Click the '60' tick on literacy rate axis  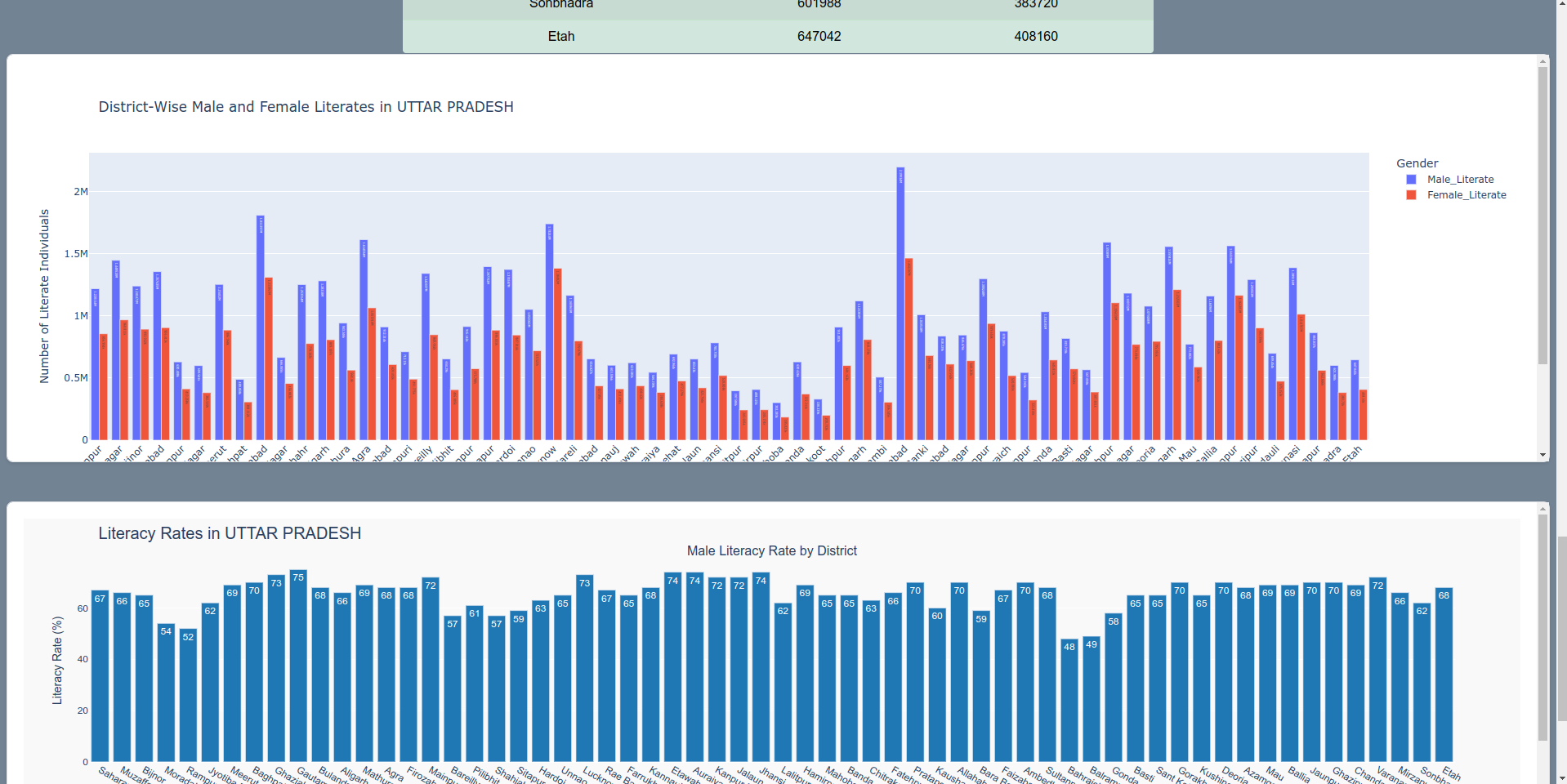tap(83, 608)
